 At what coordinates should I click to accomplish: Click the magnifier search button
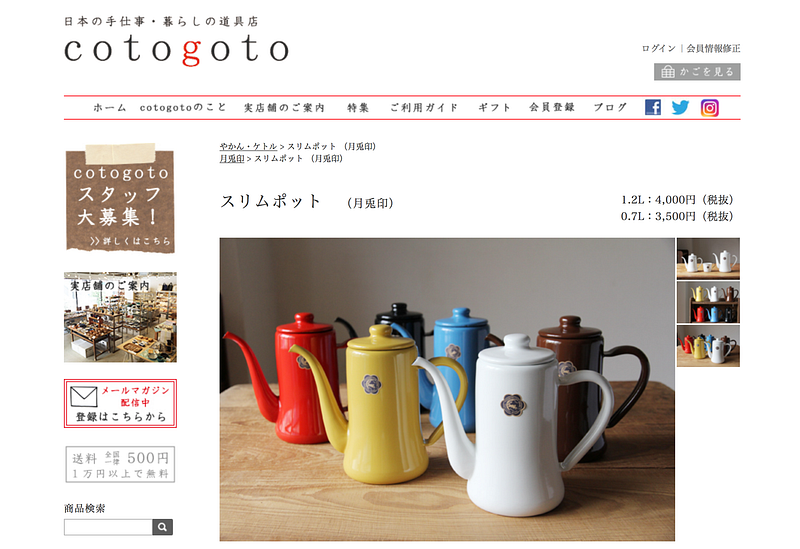click(162, 527)
